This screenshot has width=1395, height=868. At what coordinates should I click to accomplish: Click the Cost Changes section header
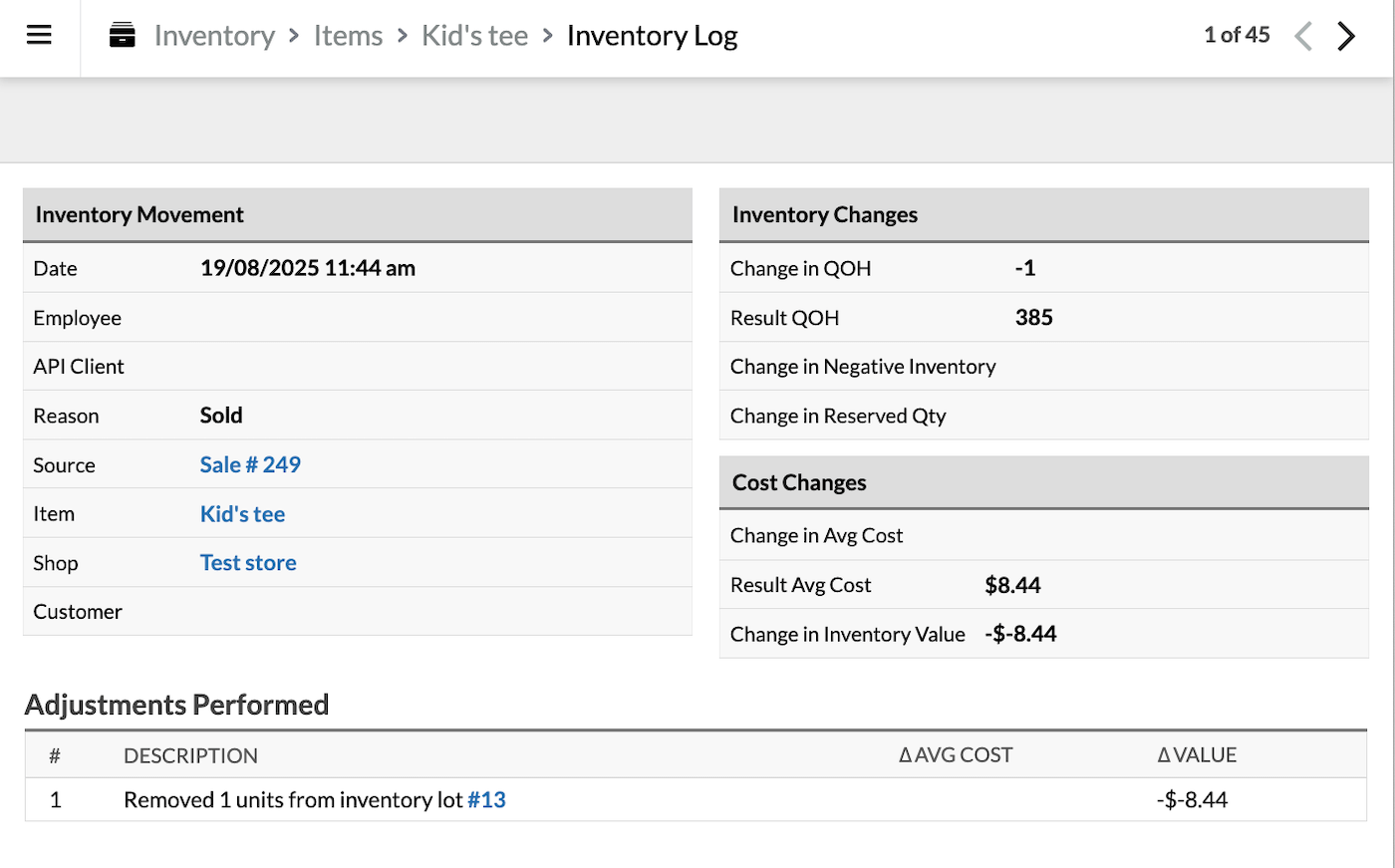click(x=799, y=483)
